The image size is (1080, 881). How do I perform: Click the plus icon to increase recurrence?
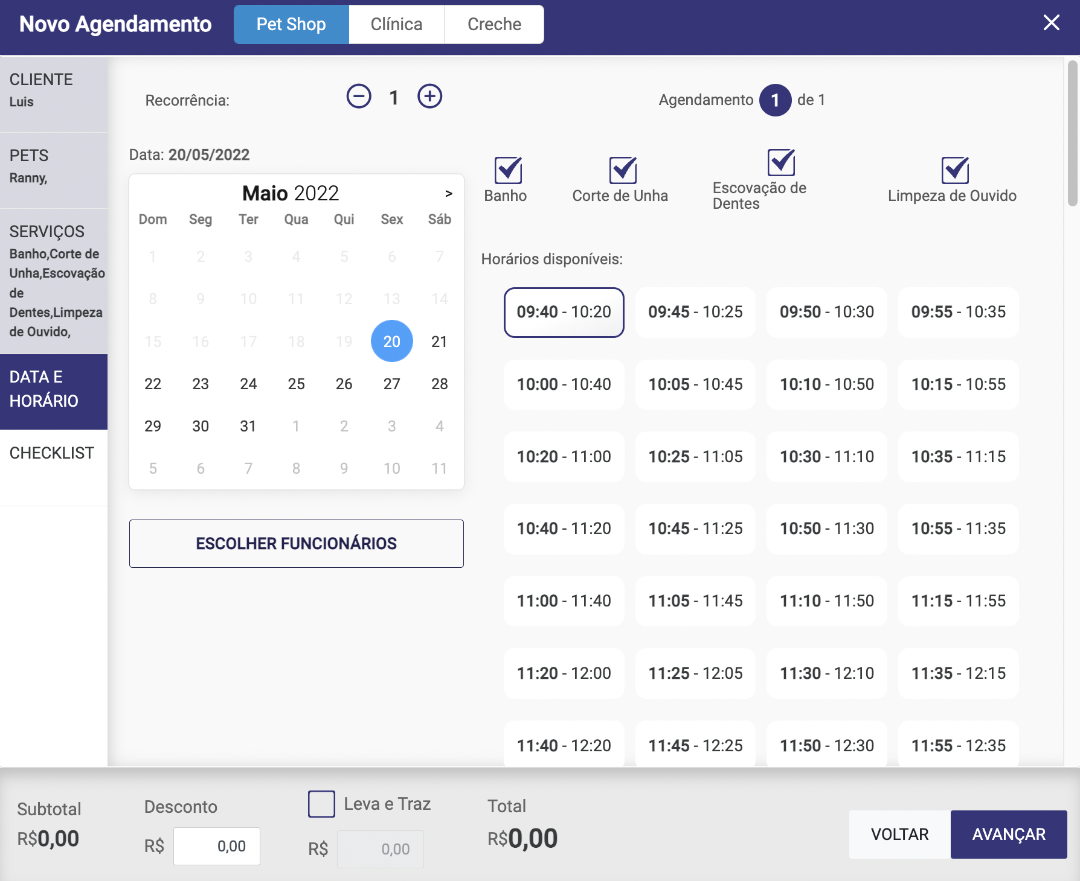point(430,97)
